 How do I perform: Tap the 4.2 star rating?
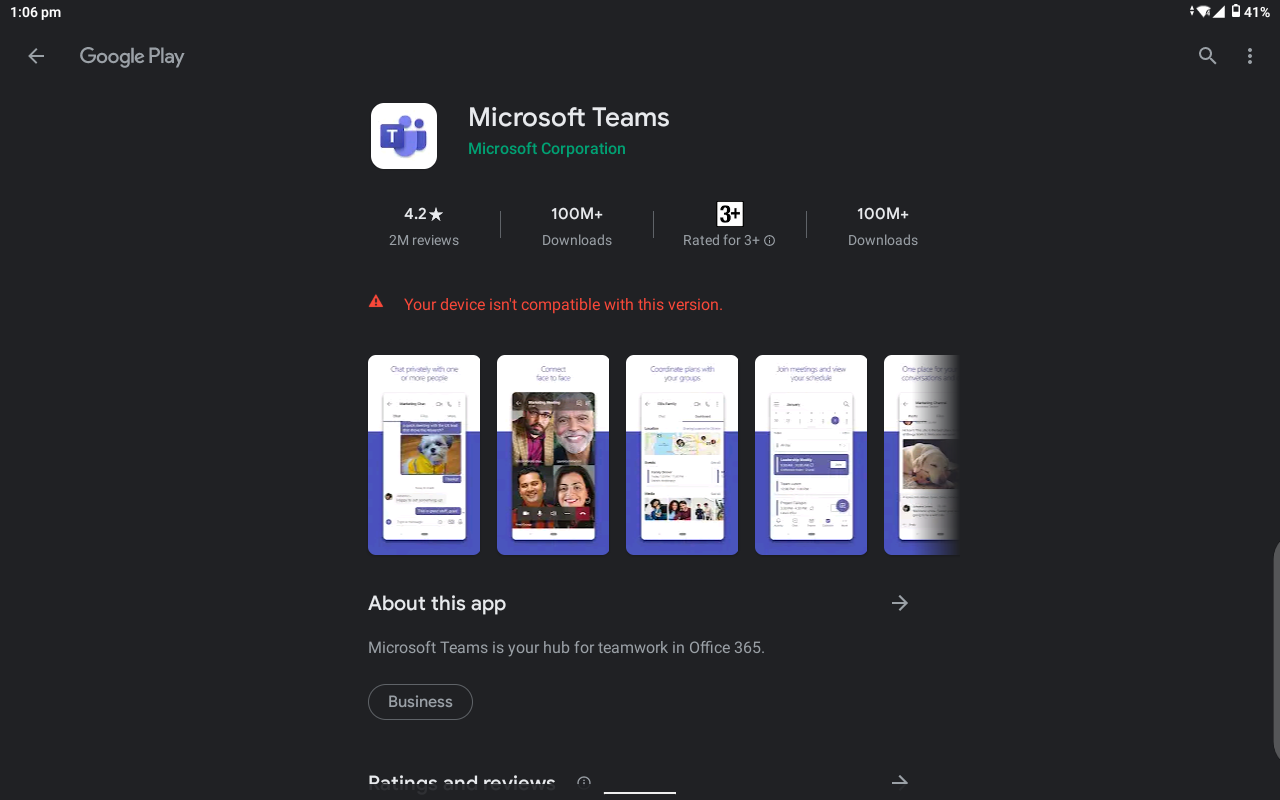(x=424, y=213)
